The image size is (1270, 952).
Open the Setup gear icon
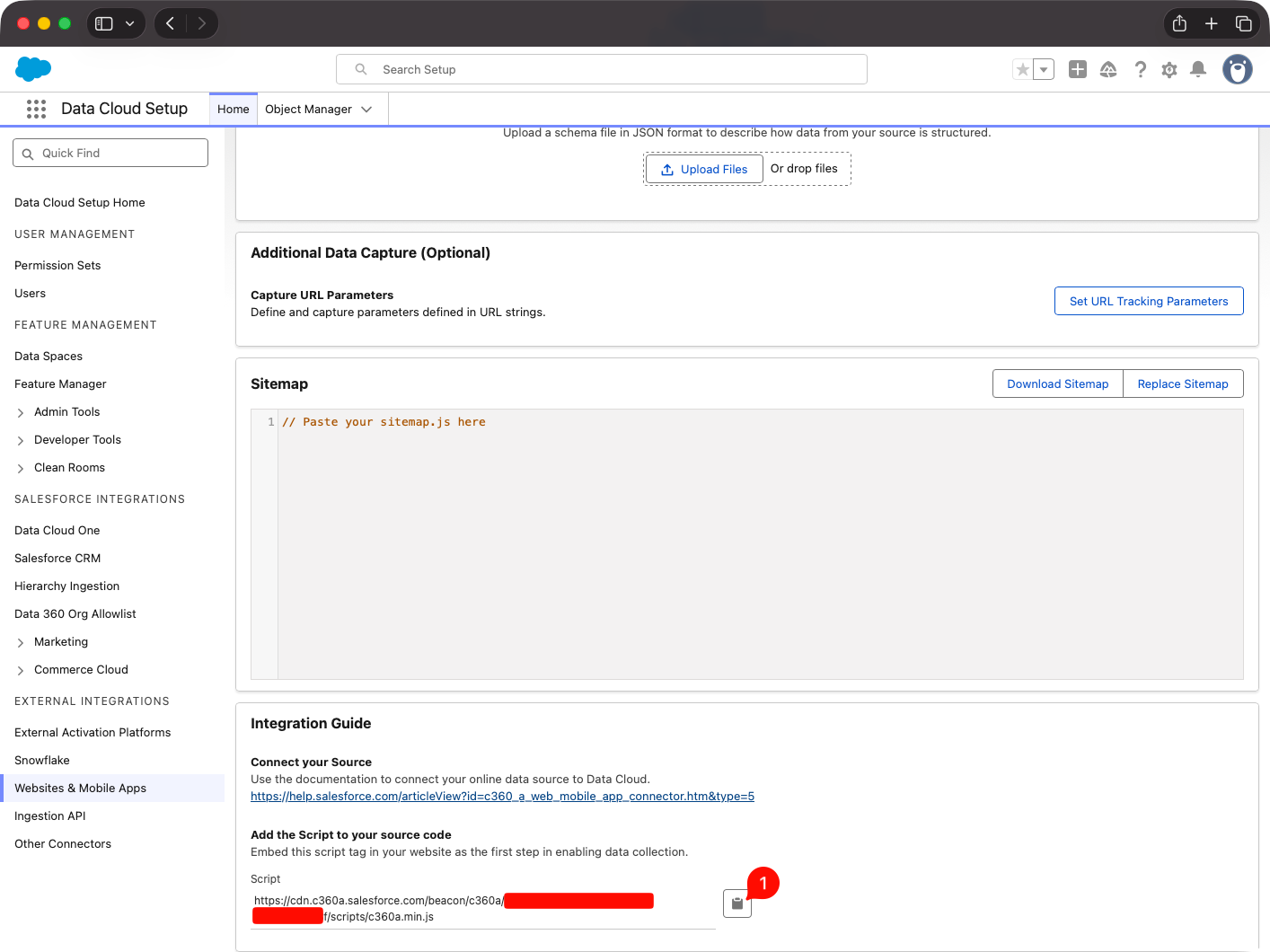pos(1169,69)
